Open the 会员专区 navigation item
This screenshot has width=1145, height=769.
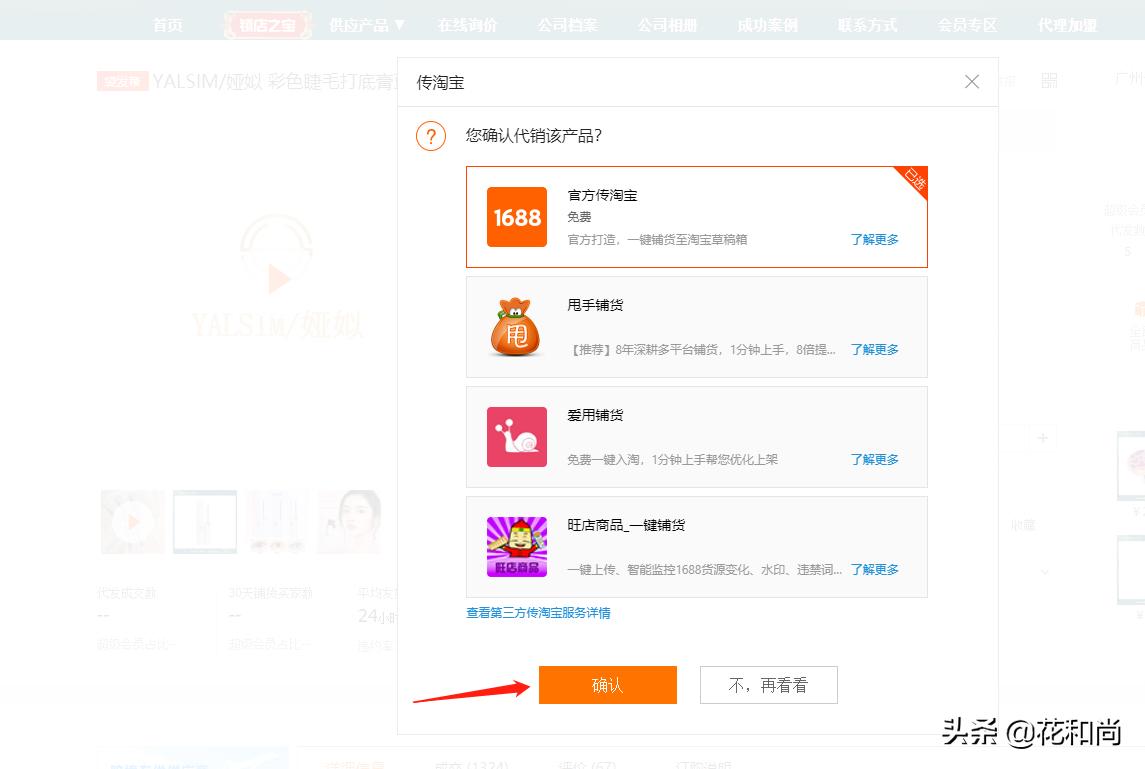[x=967, y=25]
